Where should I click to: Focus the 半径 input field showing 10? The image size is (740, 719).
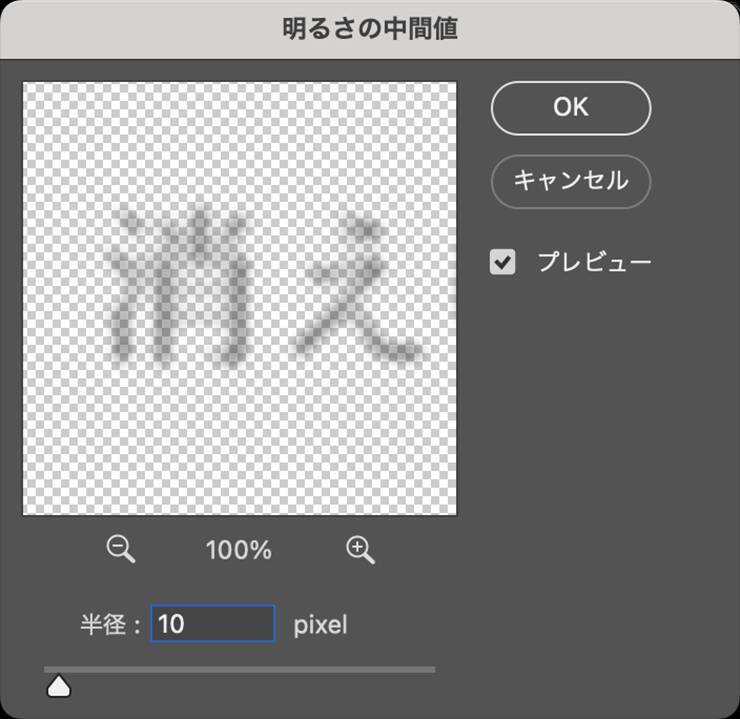point(212,624)
